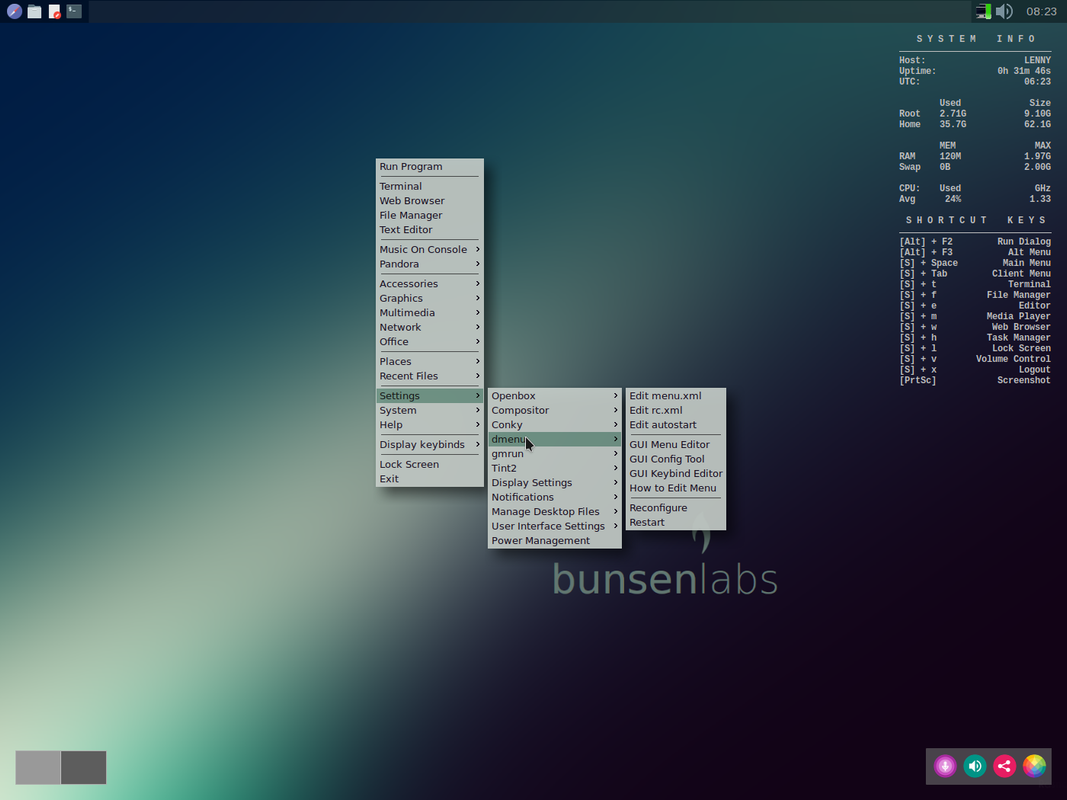Click the purple download icon at bottom right

(945, 766)
